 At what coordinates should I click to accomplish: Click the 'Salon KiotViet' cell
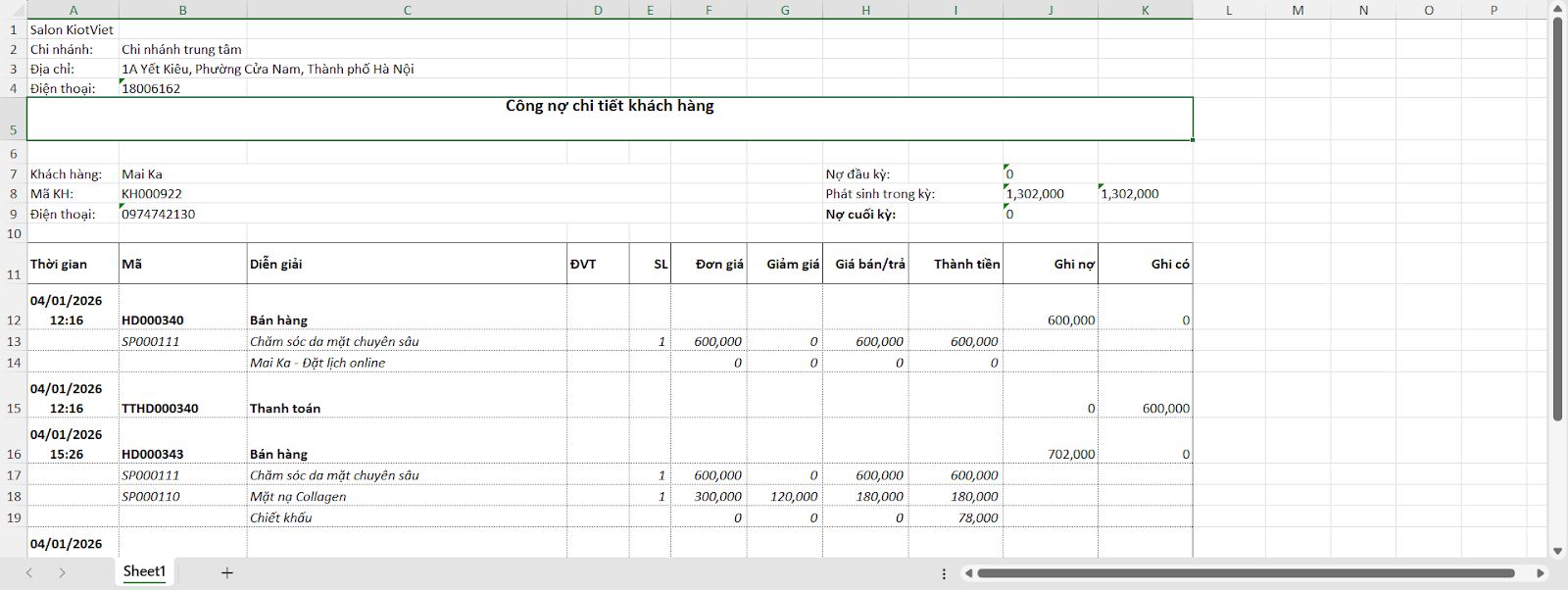coord(73,29)
